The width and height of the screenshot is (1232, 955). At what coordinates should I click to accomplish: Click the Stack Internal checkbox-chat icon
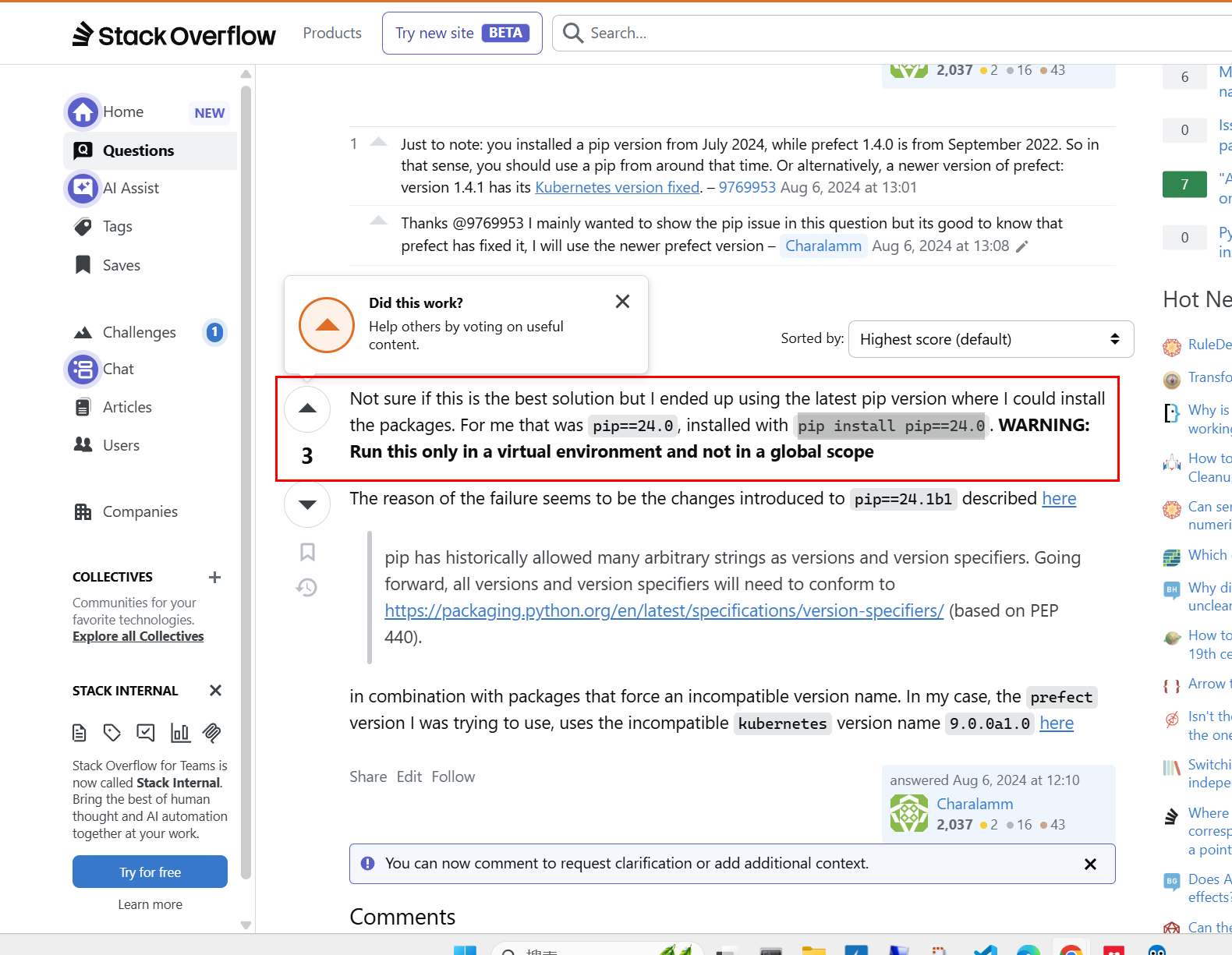coord(146,733)
